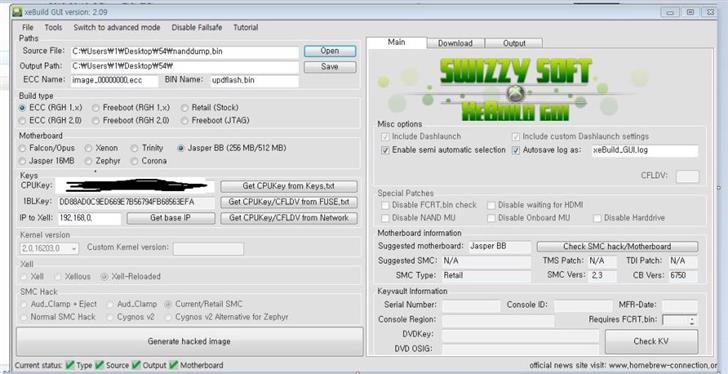Select Freeboot (JTAG) build type

click(215, 121)
